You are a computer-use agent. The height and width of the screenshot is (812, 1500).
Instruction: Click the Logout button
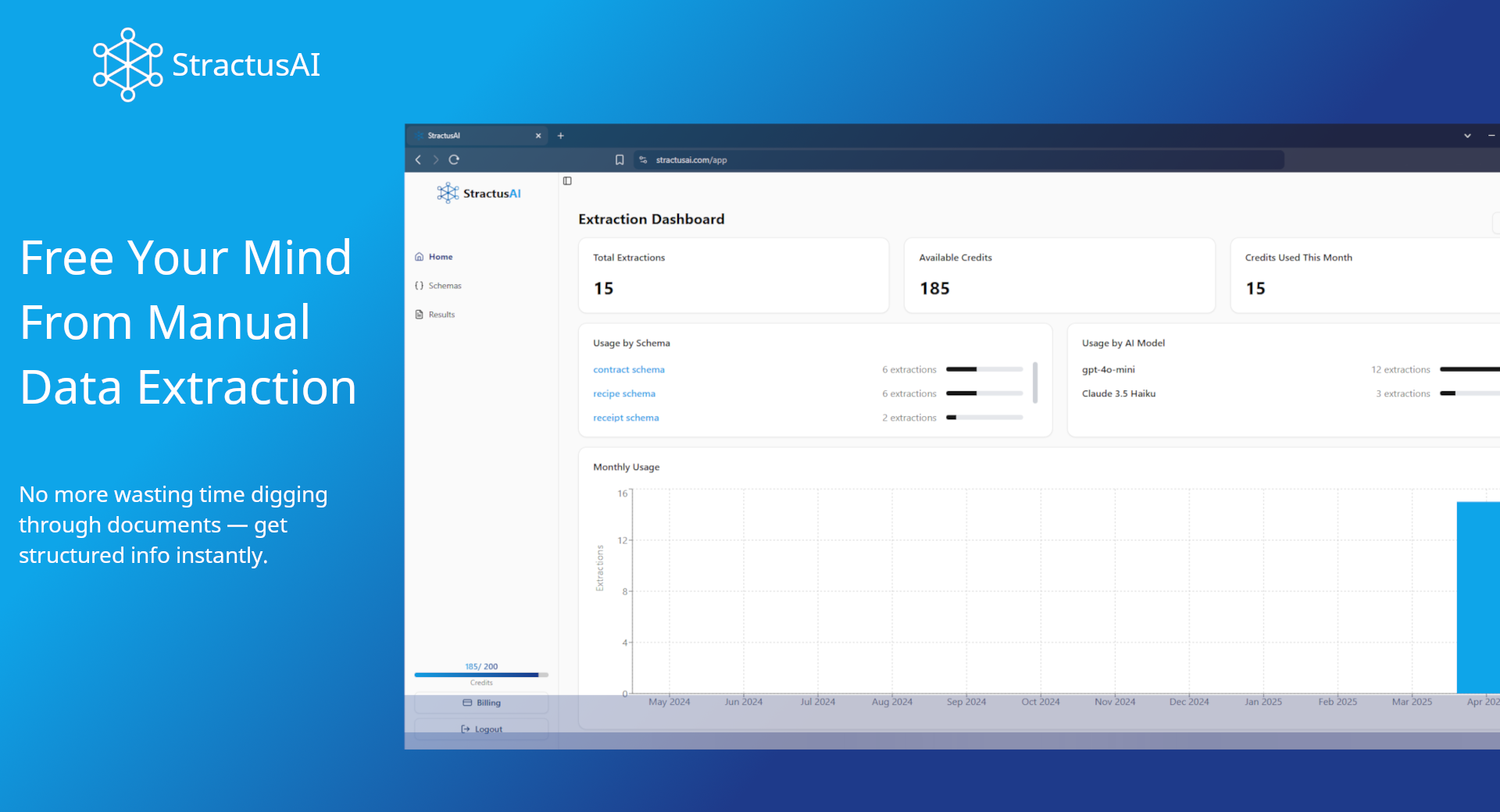pyautogui.click(x=481, y=729)
